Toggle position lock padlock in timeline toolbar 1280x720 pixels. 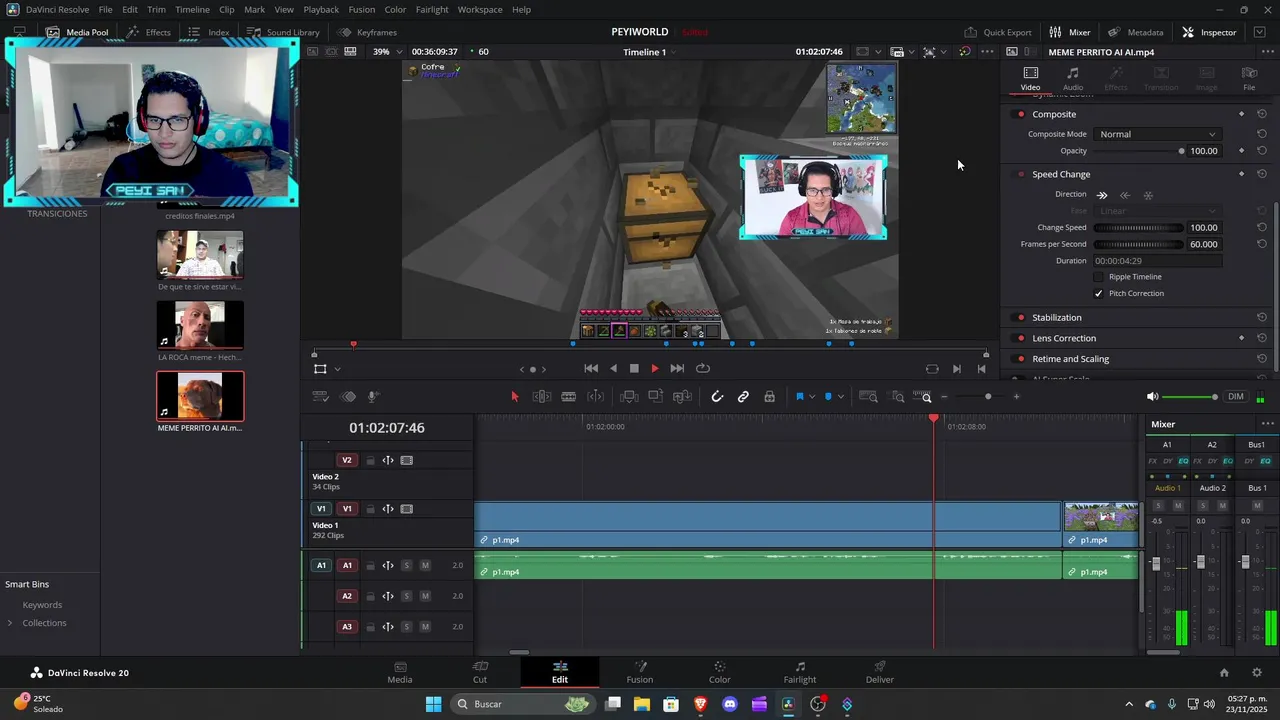coord(769,397)
